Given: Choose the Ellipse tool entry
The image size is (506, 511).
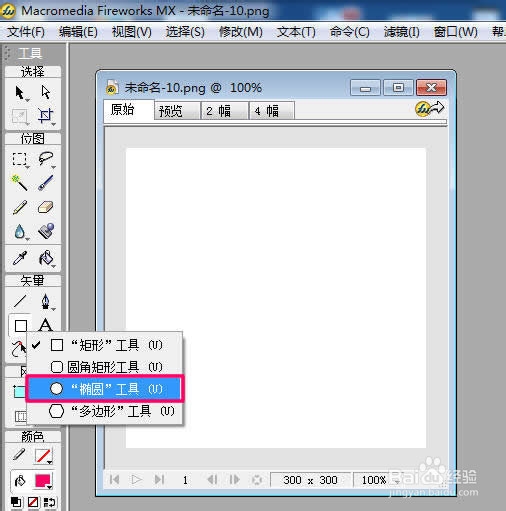Looking at the screenshot, I should [x=105, y=389].
